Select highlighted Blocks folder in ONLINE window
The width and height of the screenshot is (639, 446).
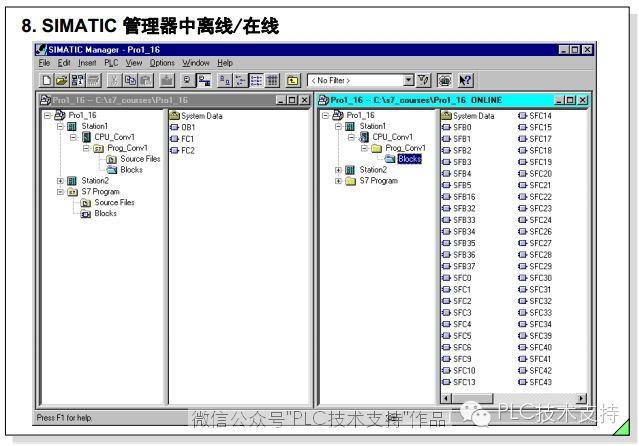coord(409,159)
